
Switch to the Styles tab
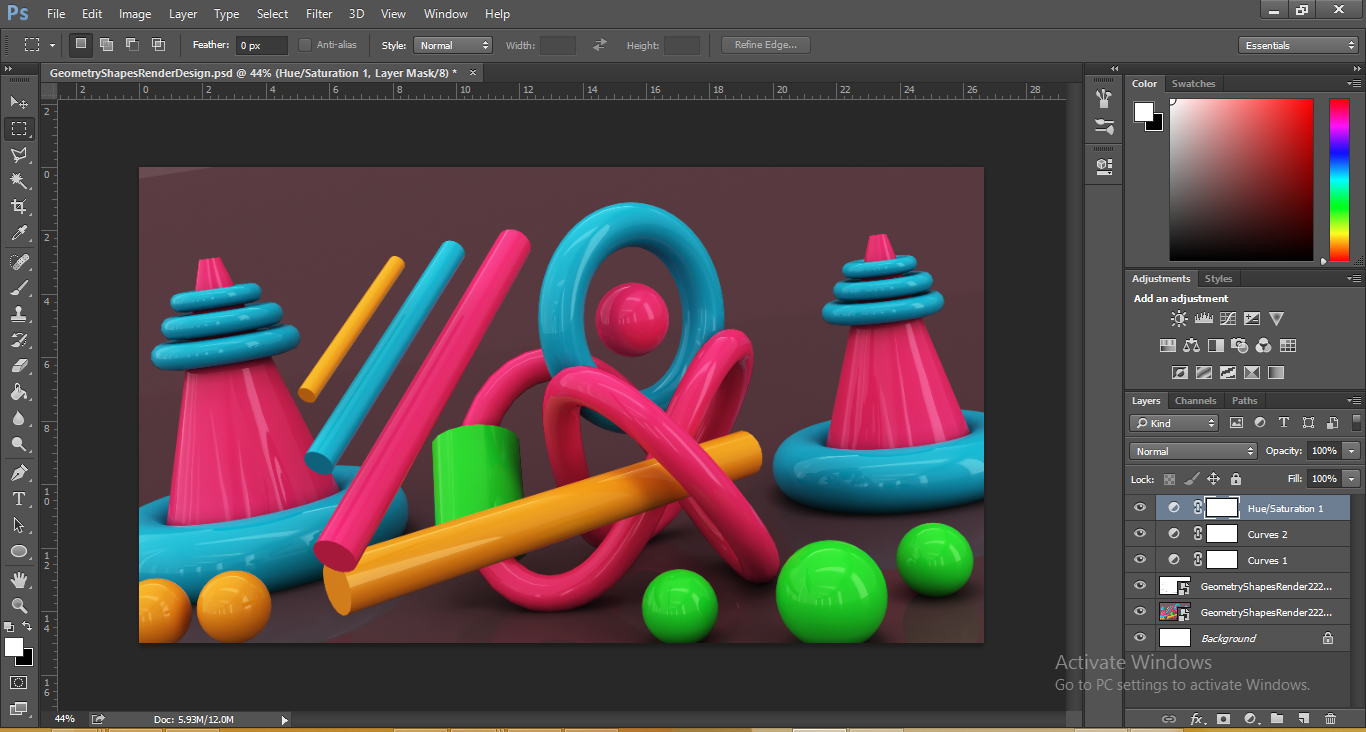click(x=1218, y=279)
